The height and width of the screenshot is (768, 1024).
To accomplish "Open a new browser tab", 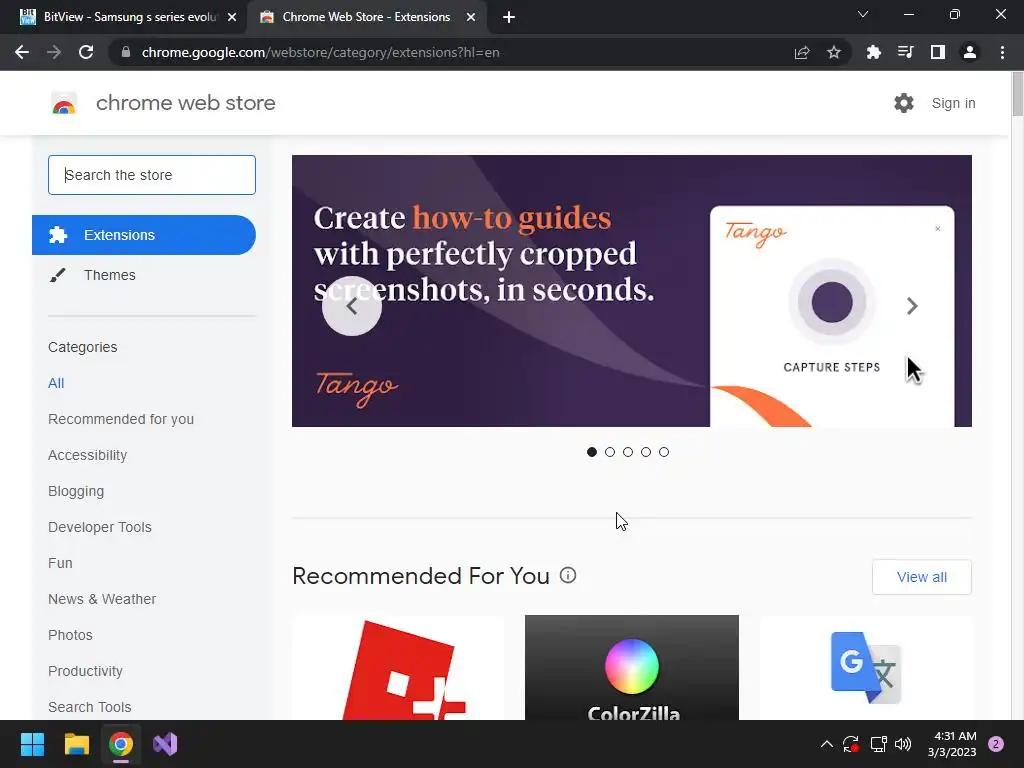I will click(509, 17).
